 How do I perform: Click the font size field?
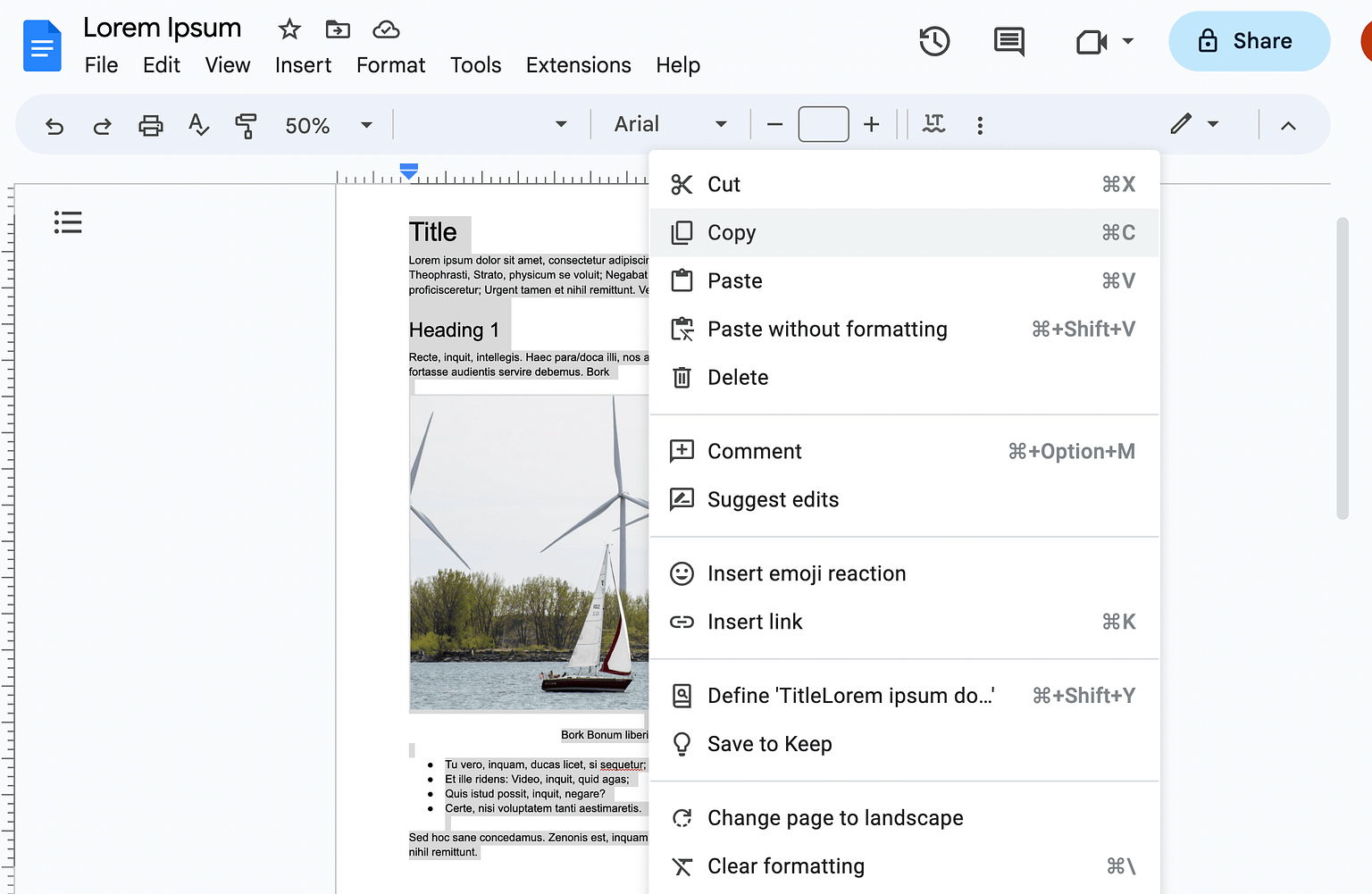coord(823,125)
